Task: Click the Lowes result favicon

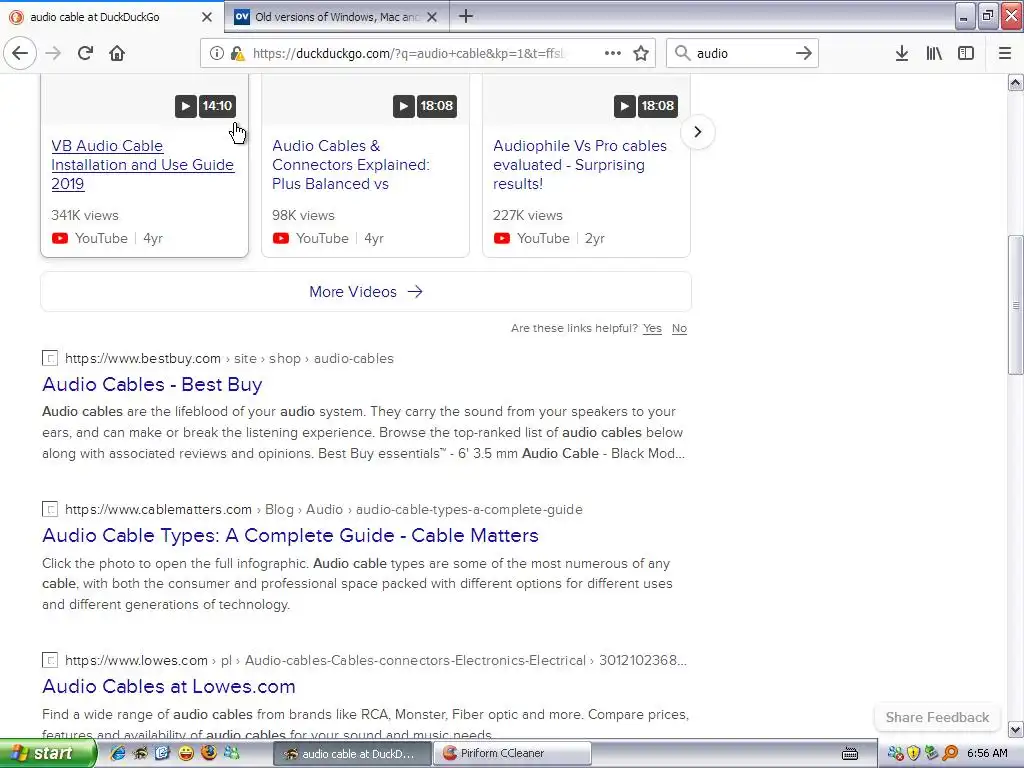Action: (x=50, y=660)
